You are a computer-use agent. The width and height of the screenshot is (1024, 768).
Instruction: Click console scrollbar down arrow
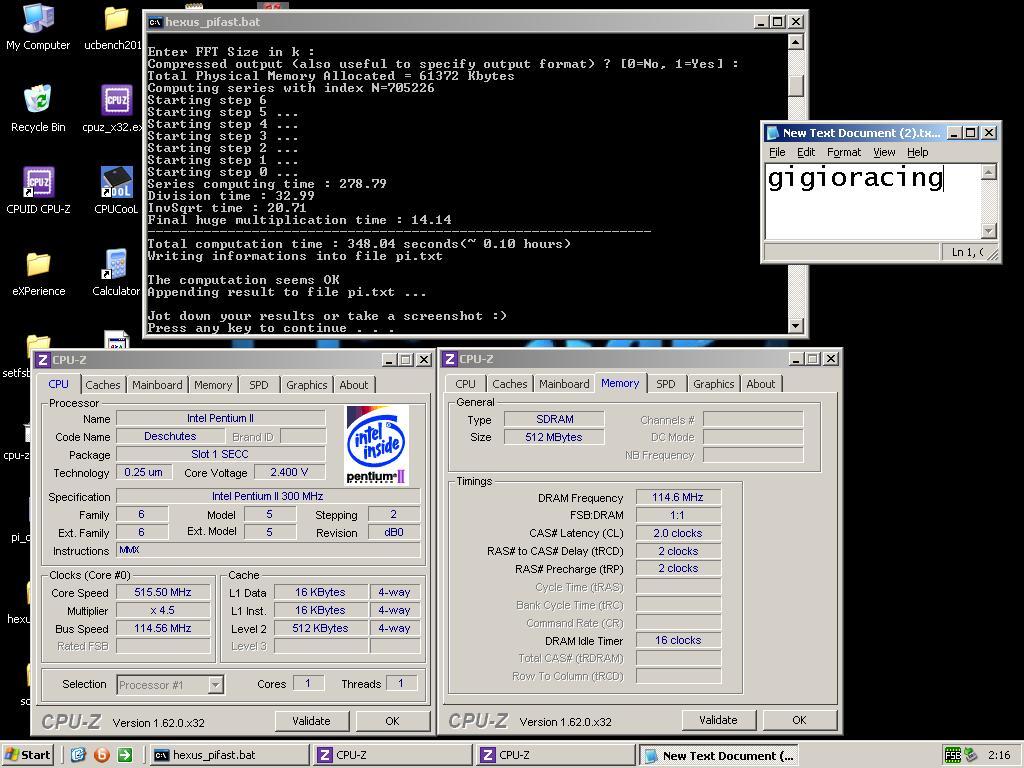click(795, 325)
